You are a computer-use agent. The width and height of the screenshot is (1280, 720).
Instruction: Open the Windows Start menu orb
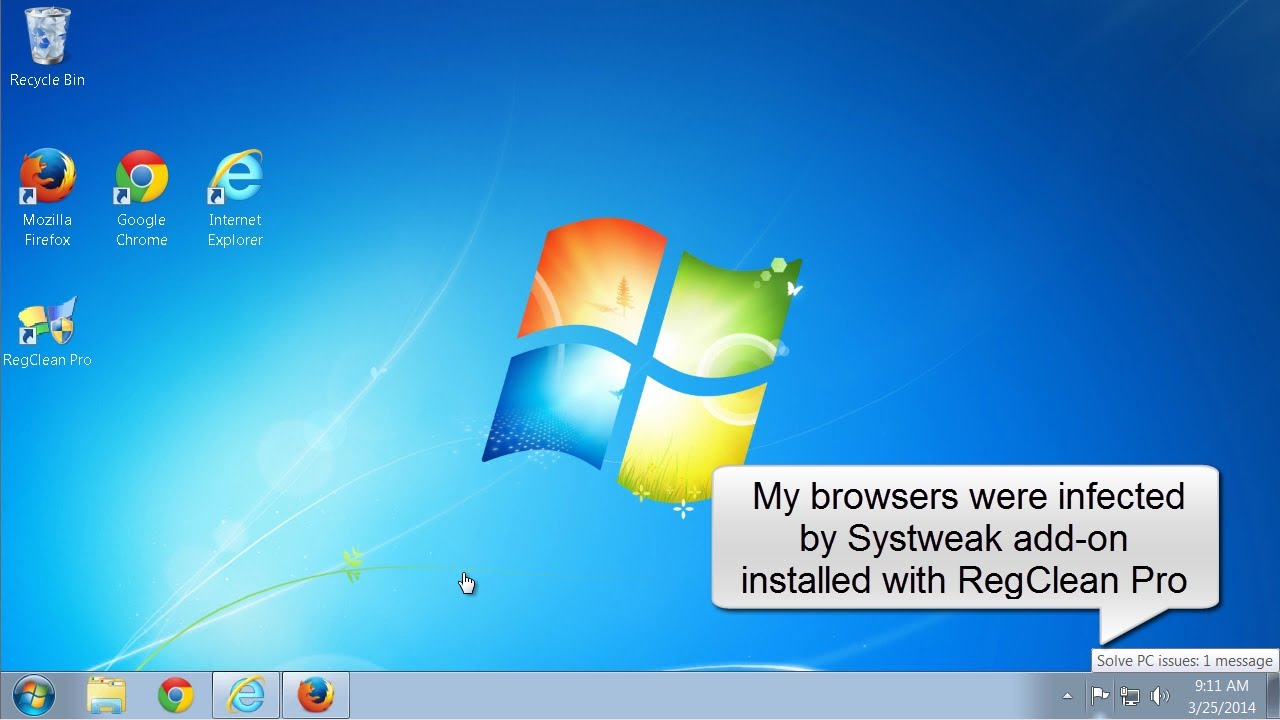pos(34,695)
